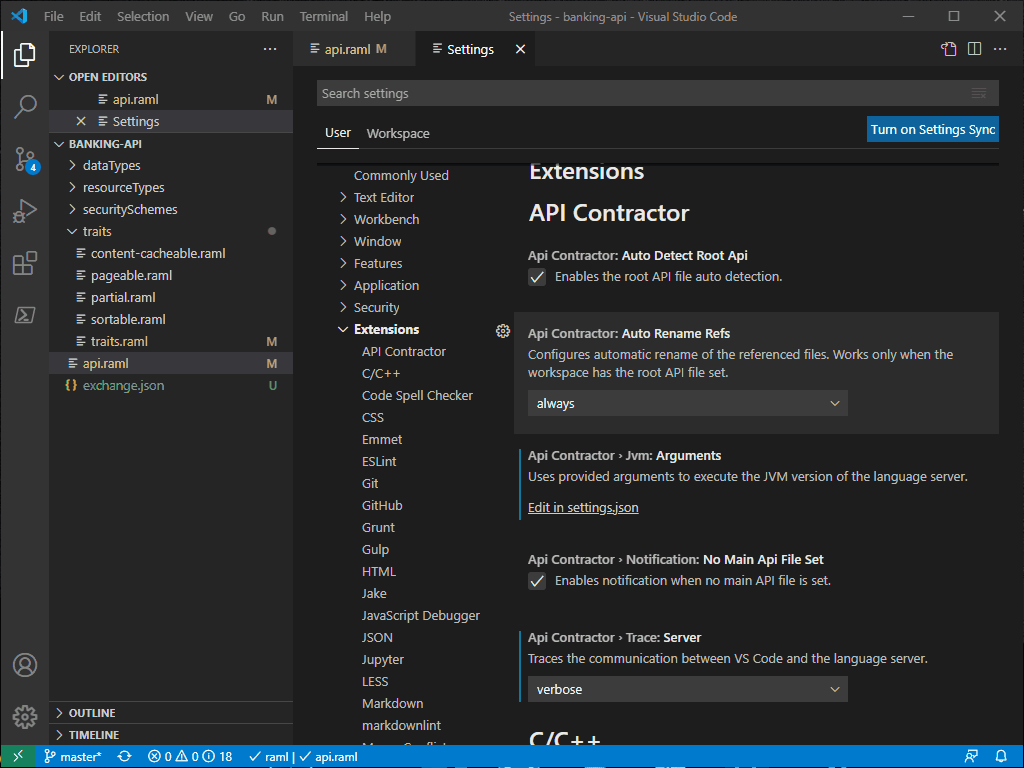Screen dimensions: 1024x768
Task: Click Edit in settings.json link
Action: coord(583,507)
